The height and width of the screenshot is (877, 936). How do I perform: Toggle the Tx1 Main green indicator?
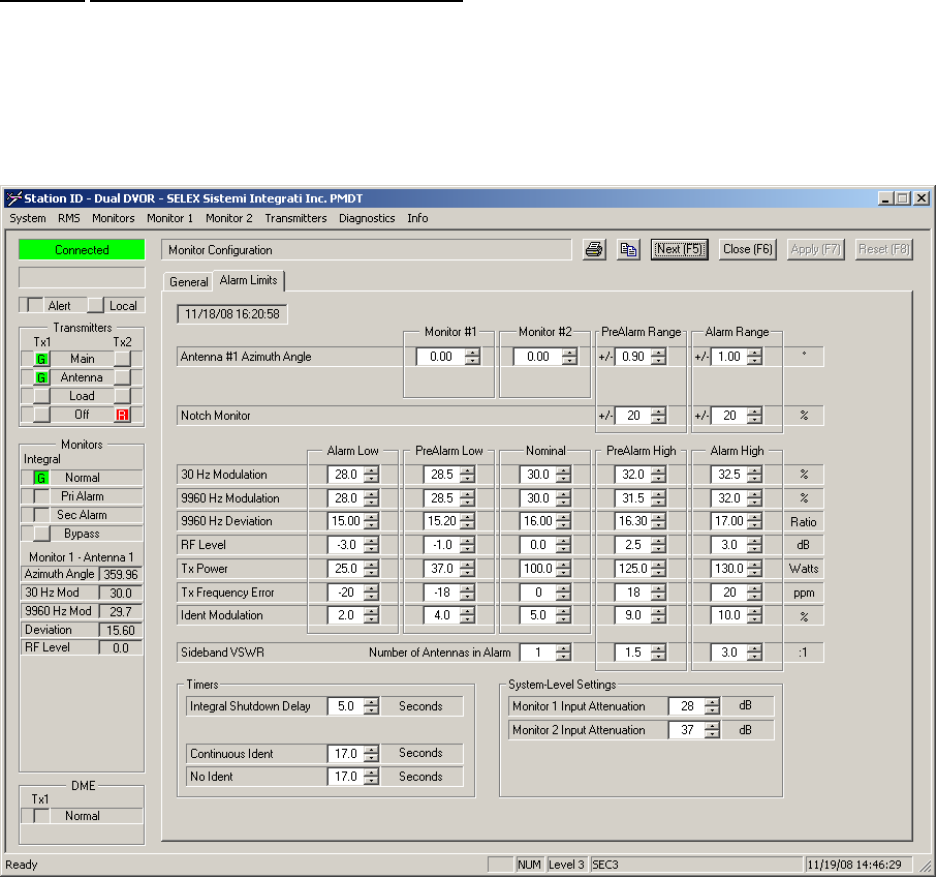pyautogui.click(x=41, y=359)
